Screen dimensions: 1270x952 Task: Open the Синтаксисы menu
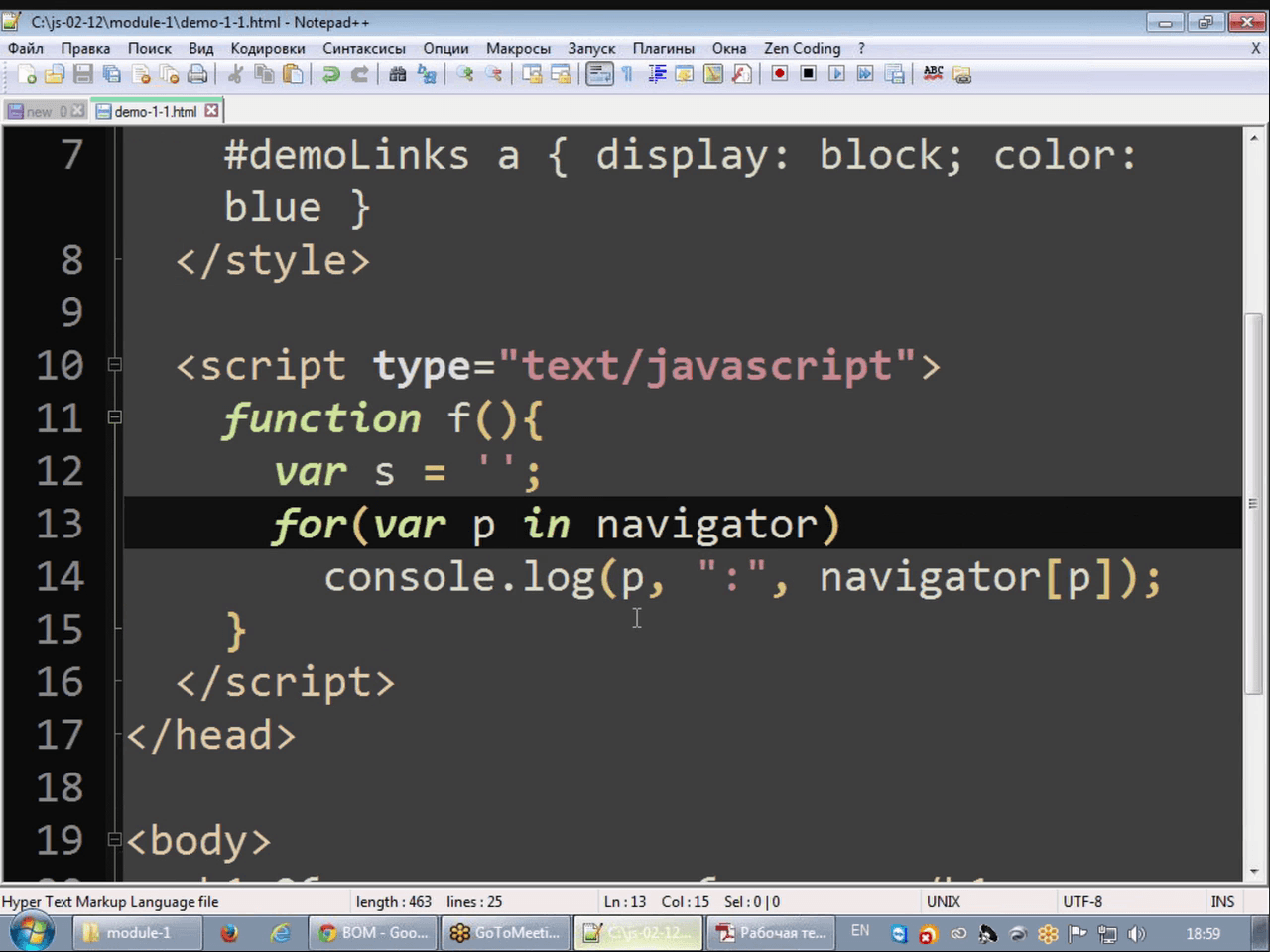(364, 48)
